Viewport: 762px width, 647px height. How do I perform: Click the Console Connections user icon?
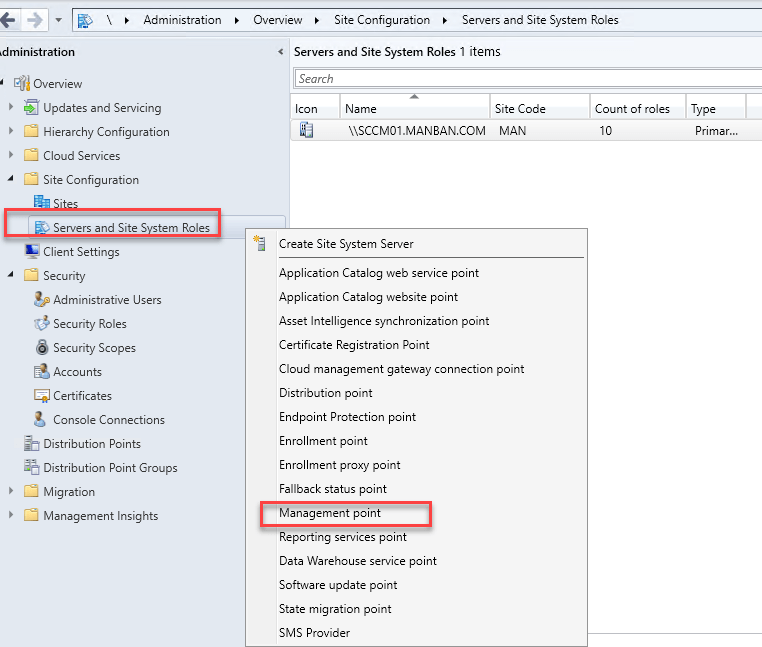tap(41, 419)
